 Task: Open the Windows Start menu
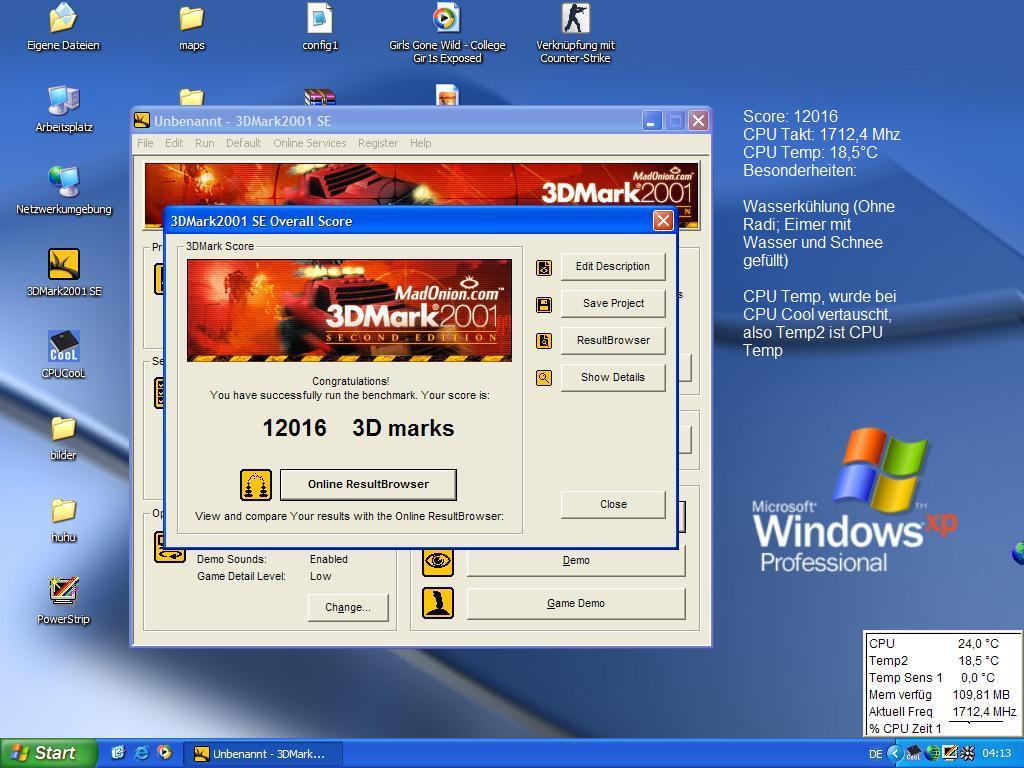click(48, 753)
